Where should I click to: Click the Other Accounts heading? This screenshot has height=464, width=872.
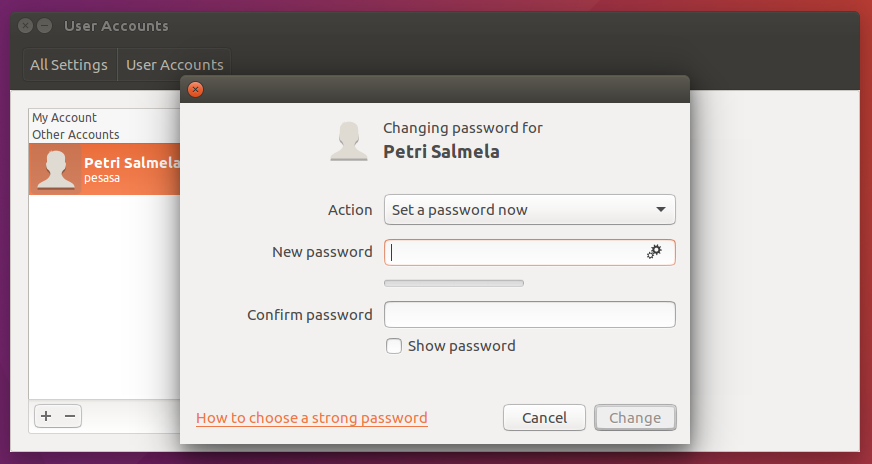pyautogui.click(x=76, y=134)
